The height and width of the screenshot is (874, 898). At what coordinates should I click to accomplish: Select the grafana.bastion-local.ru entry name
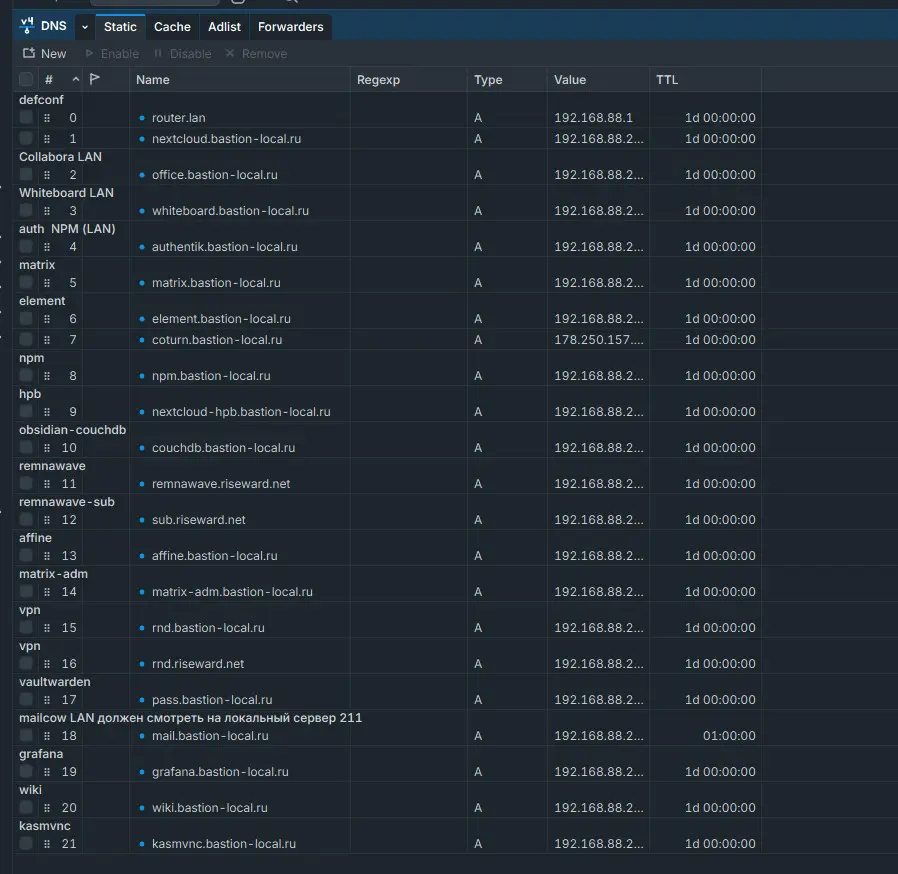[220, 772]
